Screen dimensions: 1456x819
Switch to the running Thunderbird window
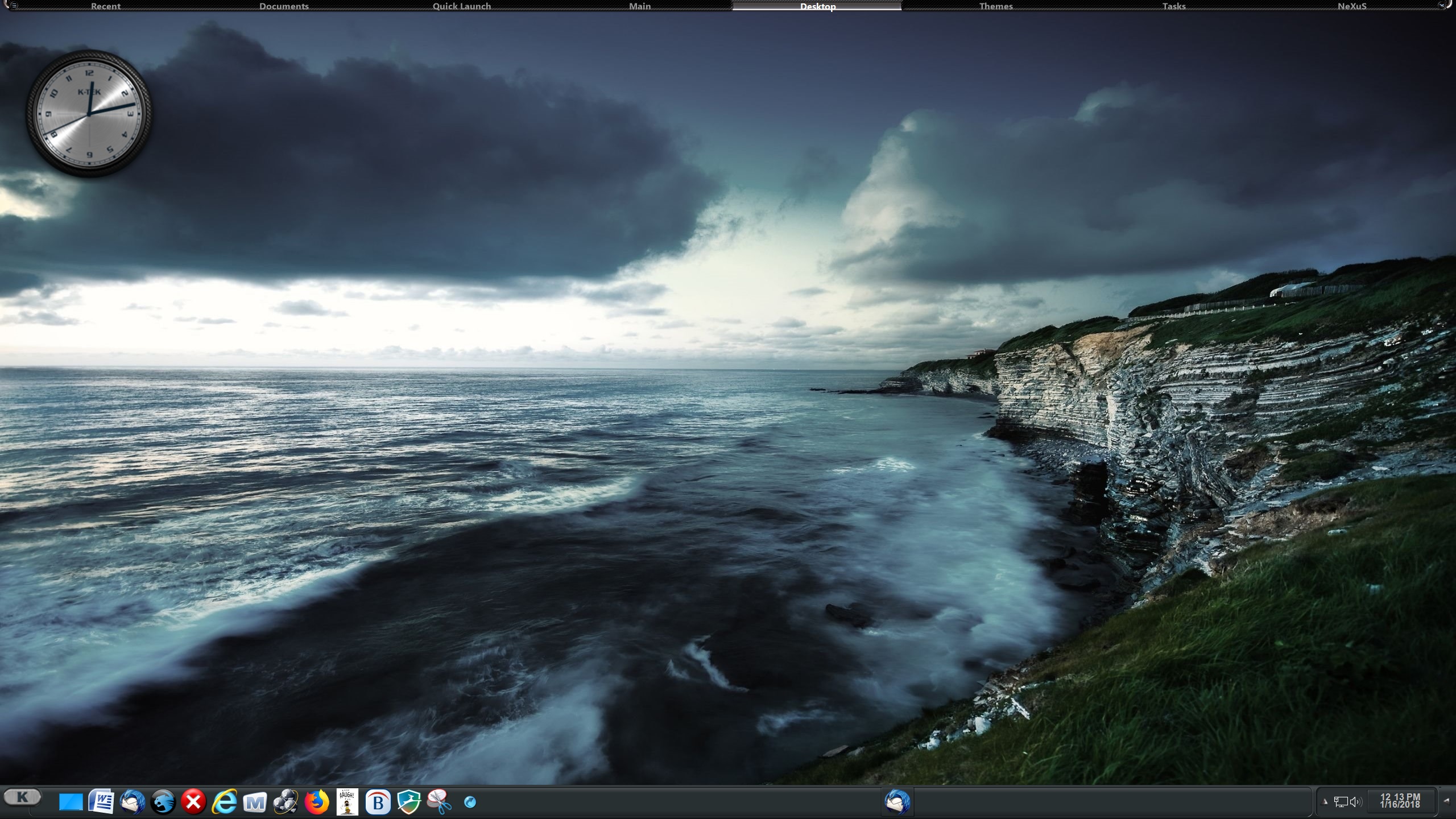897,802
